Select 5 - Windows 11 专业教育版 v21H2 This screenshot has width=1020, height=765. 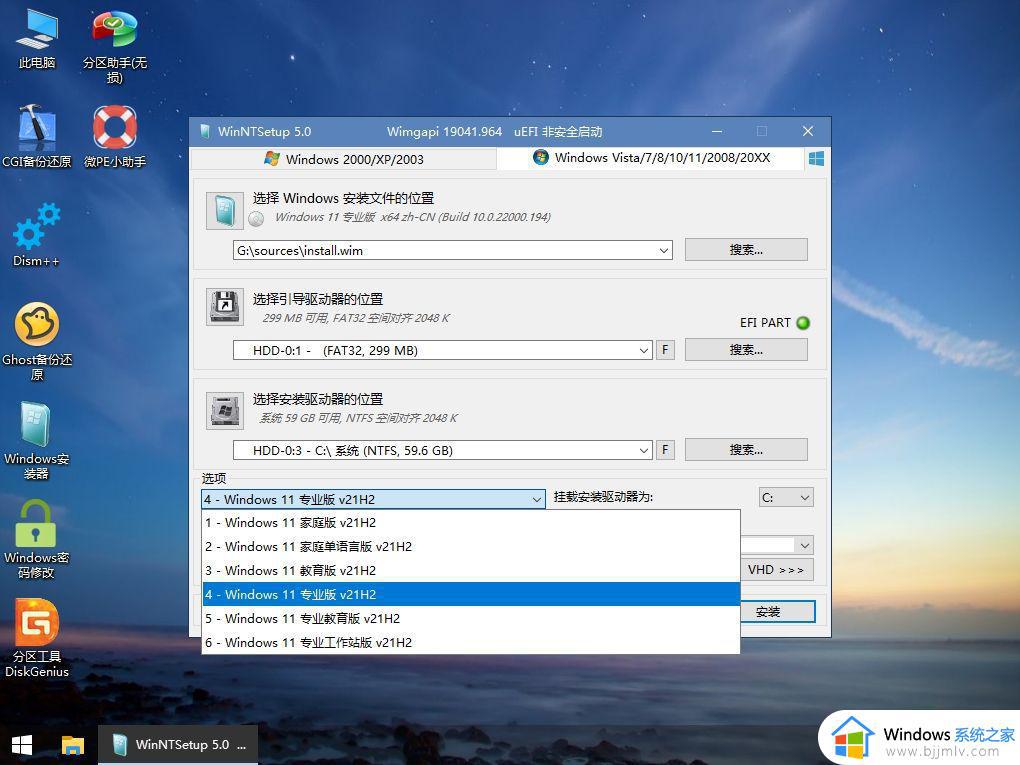coord(471,619)
